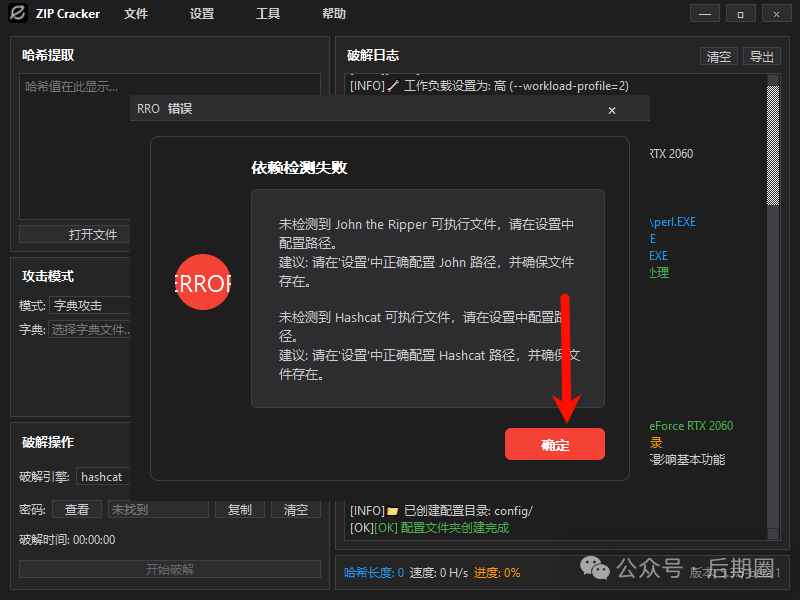Open the 工具 menu
The height and width of the screenshot is (600, 800).
(267, 13)
